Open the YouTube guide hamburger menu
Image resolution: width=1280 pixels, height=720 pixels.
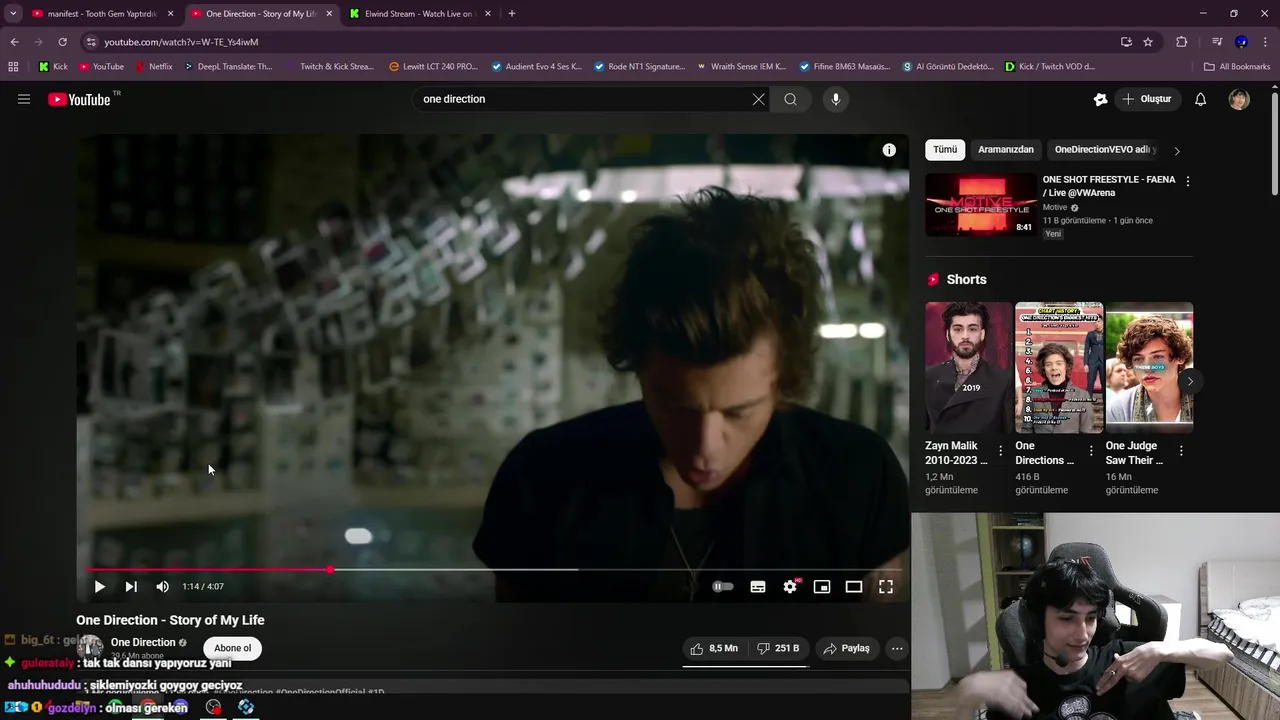[24, 99]
